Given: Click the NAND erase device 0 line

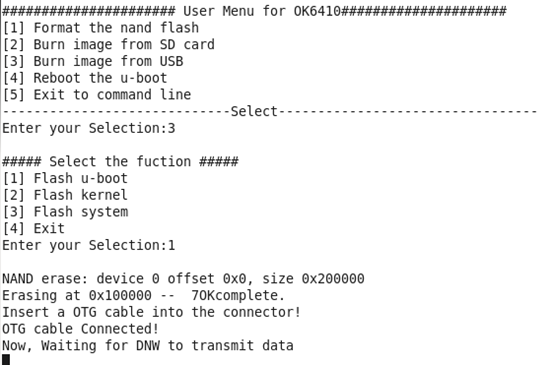Looking at the screenshot, I should (183, 279).
